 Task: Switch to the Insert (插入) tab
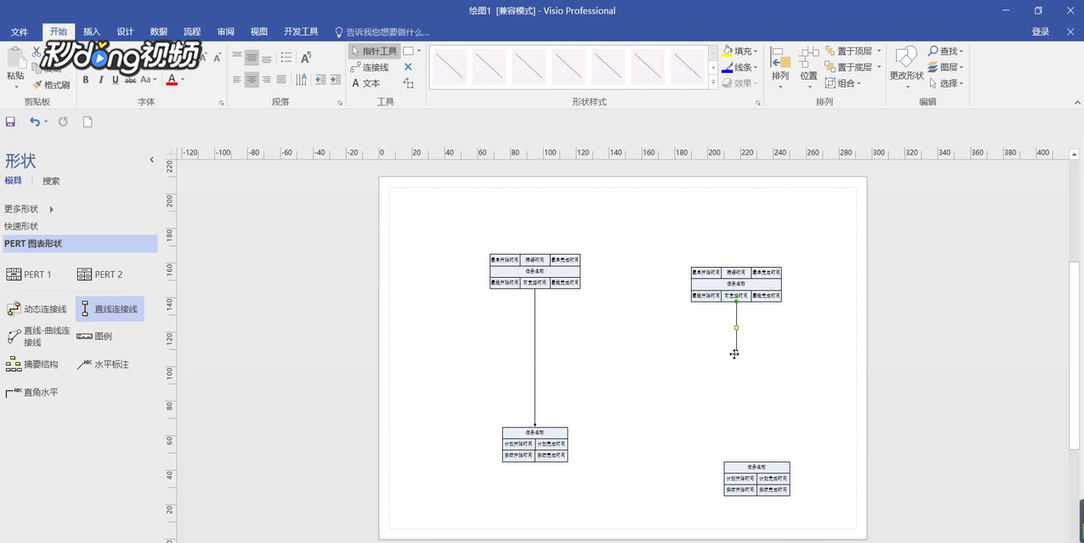92,32
